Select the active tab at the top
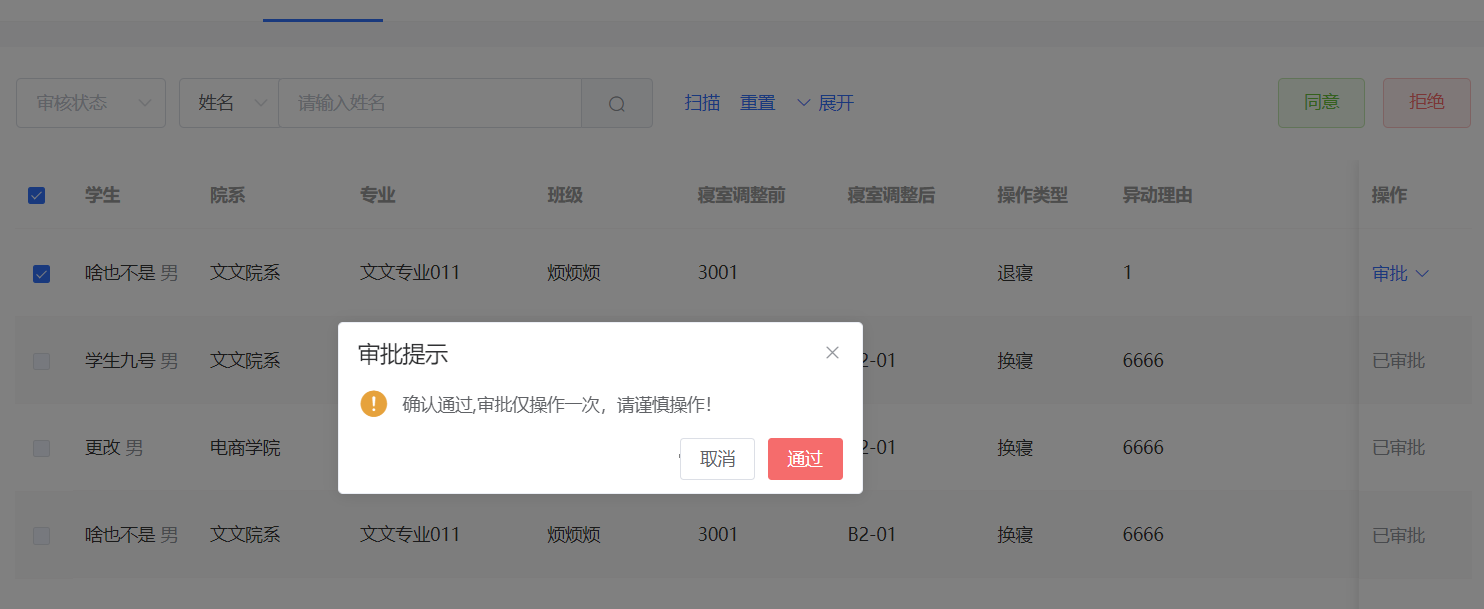 [322, 10]
